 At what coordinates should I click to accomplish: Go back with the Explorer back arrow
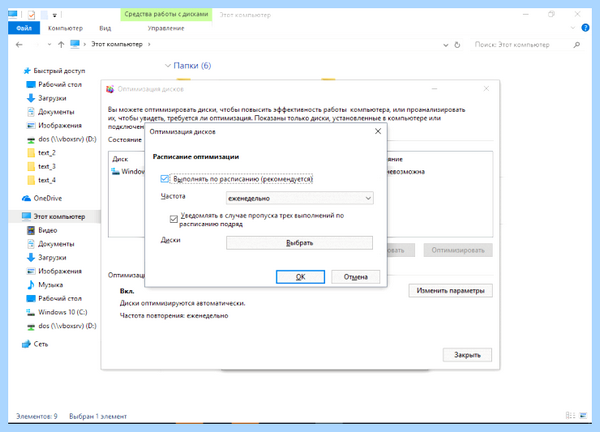click(19, 44)
